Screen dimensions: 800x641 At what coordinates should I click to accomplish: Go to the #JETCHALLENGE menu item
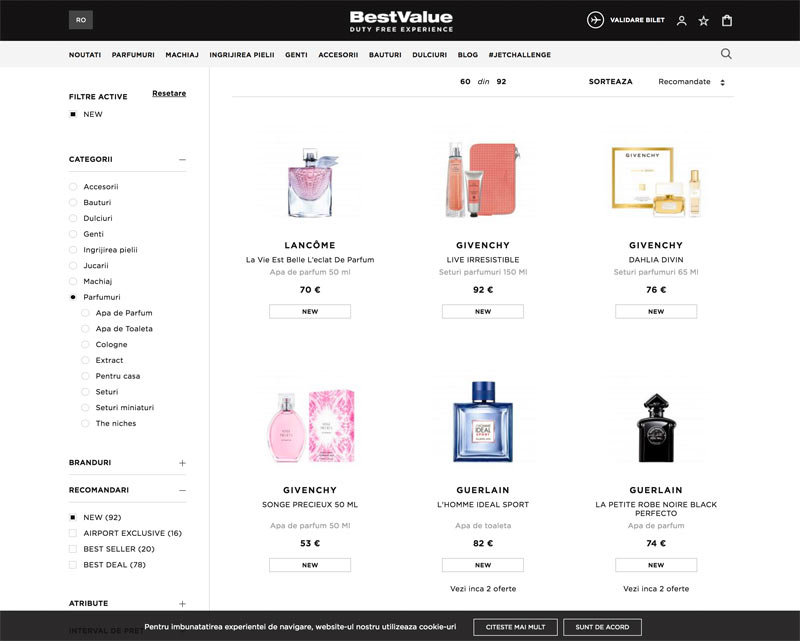(x=519, y=55)
